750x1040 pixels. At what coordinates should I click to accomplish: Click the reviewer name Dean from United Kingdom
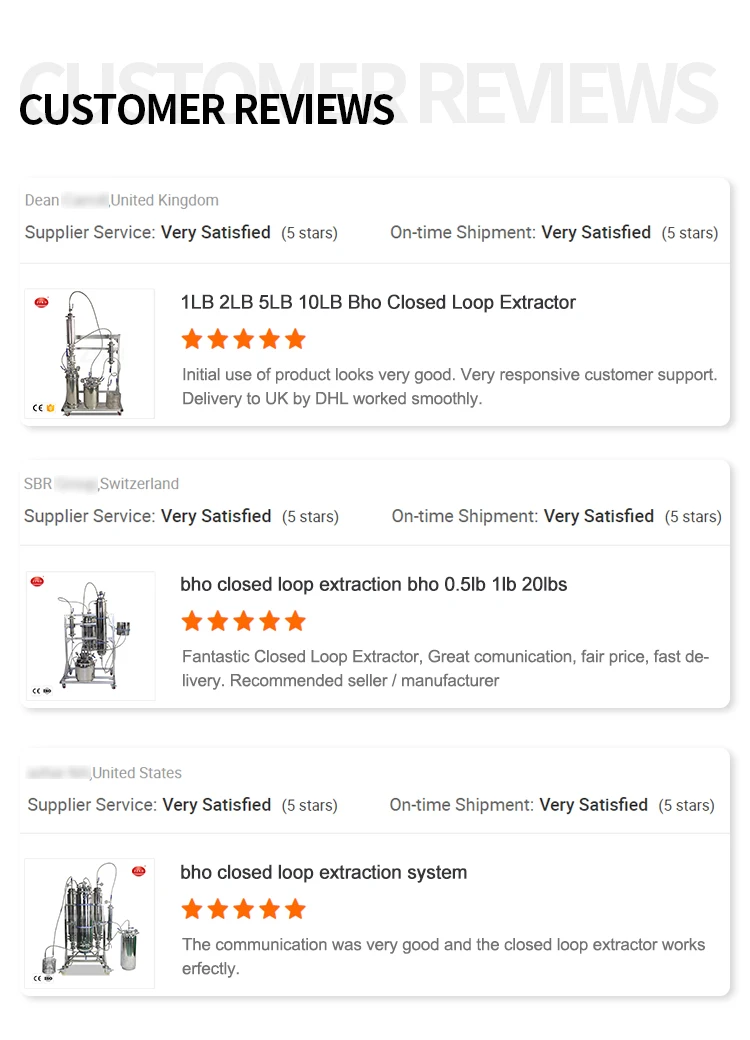[66, 200]
